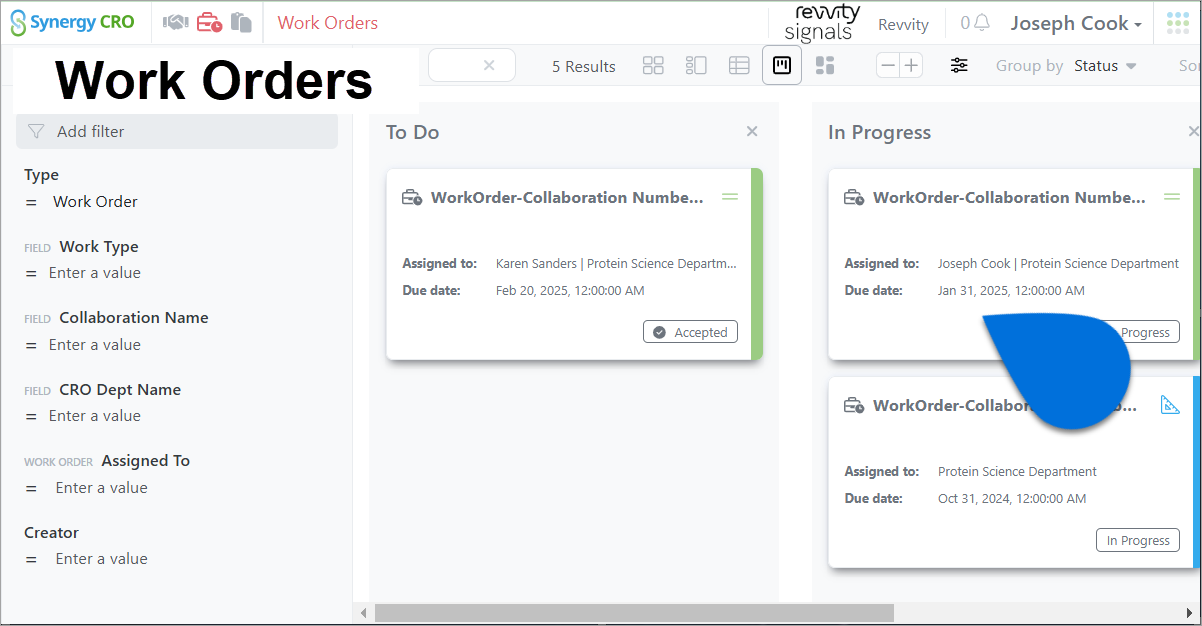Select Protein Science Department assignee on Oct 31 card
Viewport: 1202px width, 626px height.
click(x=1017, y=471)
